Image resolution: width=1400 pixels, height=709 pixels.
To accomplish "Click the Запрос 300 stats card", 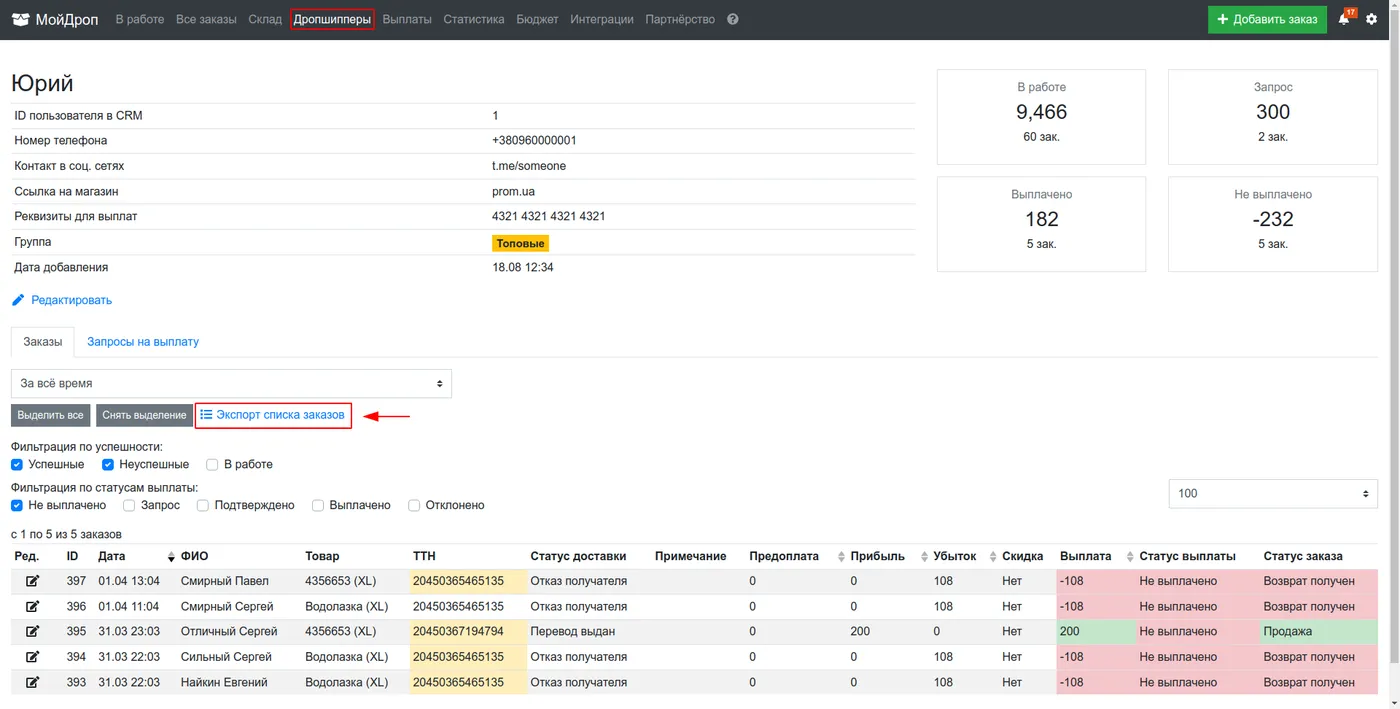I will pyautogui.click(x=1273, y=117).
